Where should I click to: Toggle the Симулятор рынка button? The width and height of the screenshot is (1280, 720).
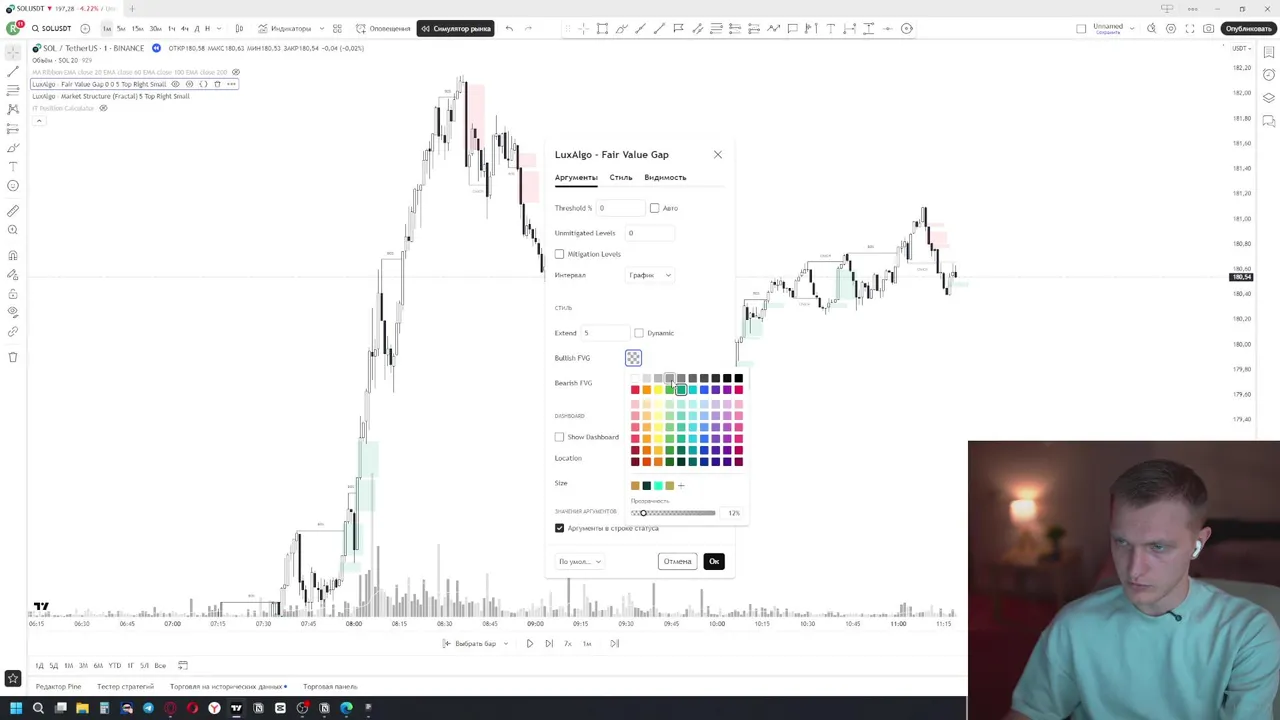click(456, 28)
